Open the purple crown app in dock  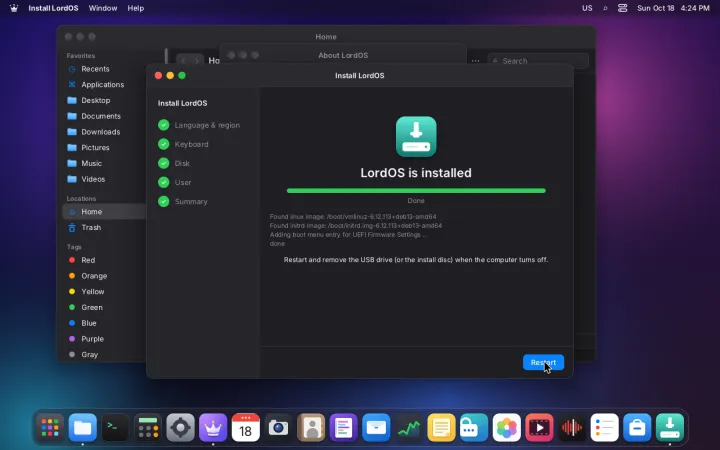[x=213, y=428]
